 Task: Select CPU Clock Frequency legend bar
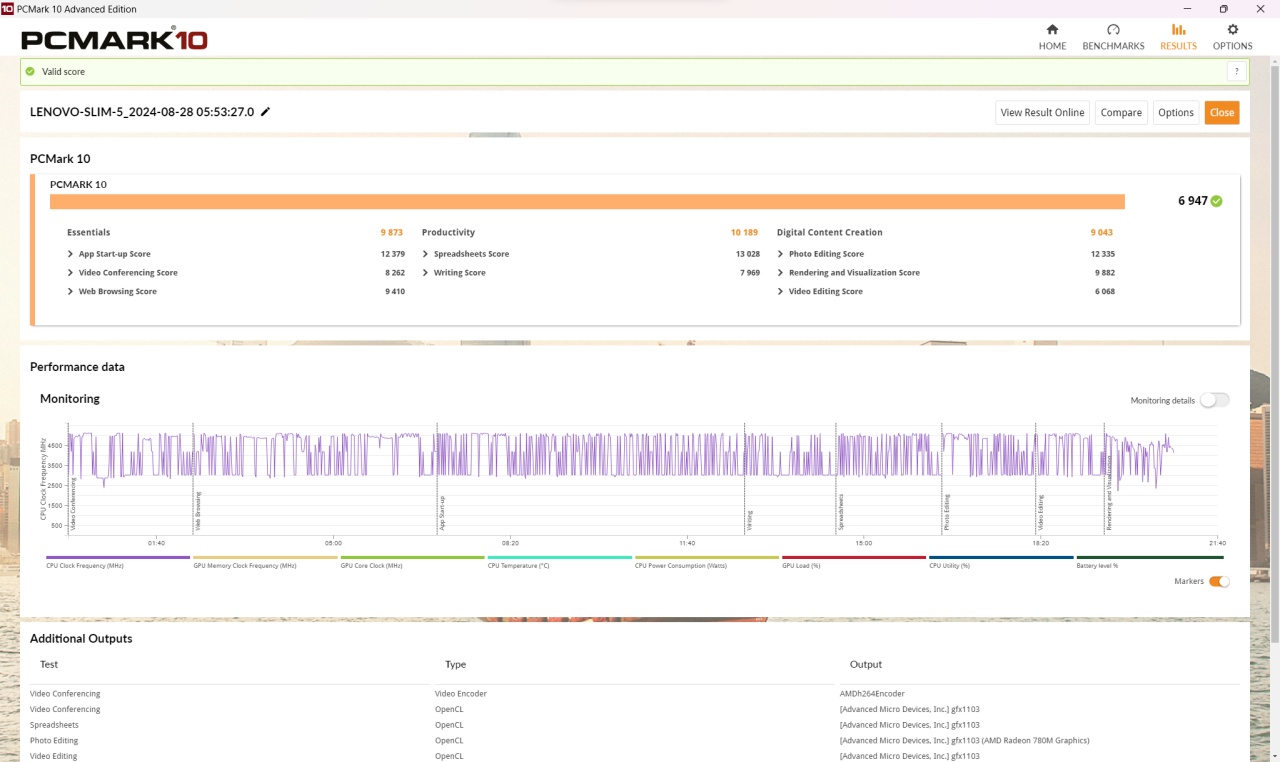click(118, 558)
